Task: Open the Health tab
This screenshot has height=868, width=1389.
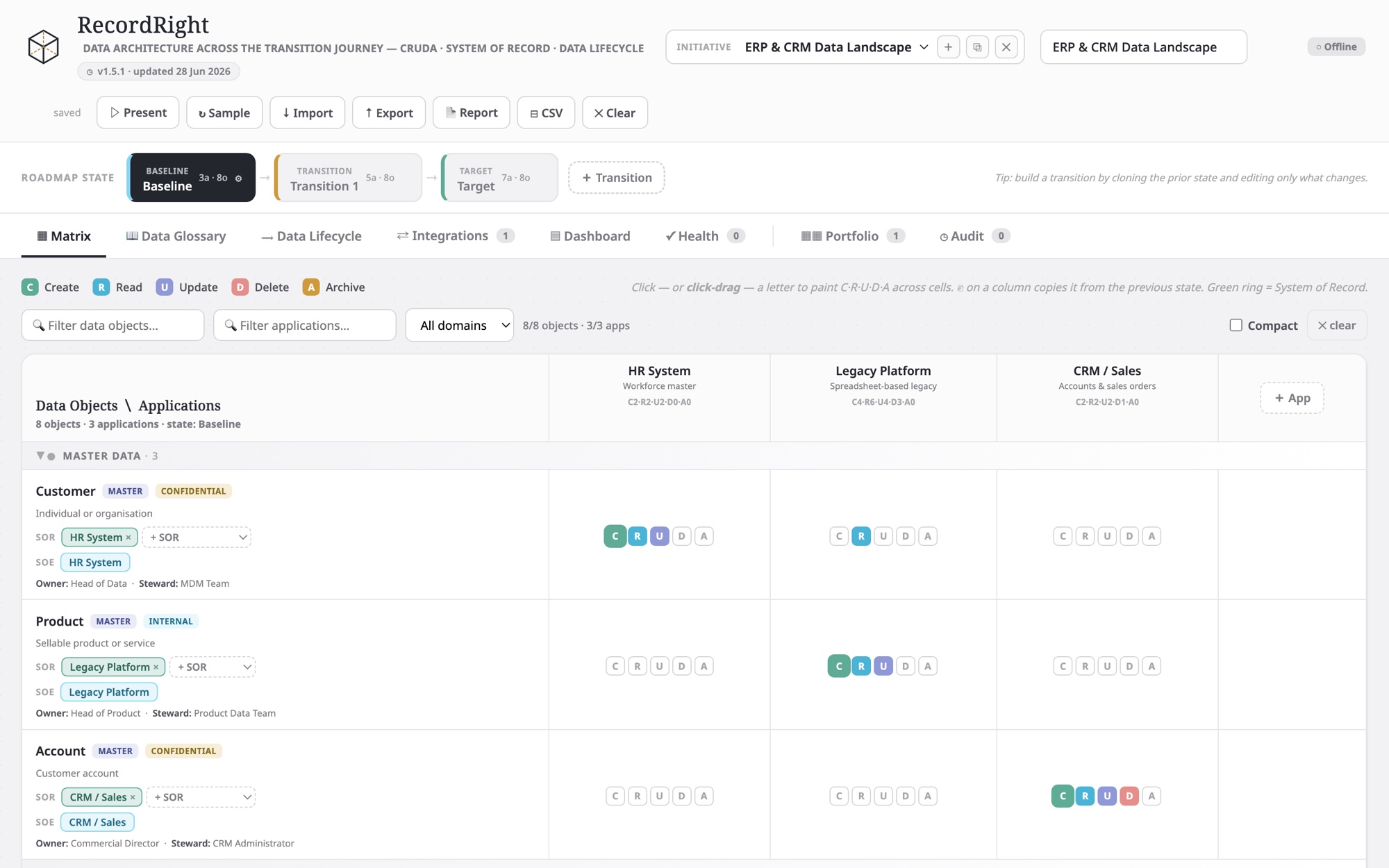Action: point(704,236)
